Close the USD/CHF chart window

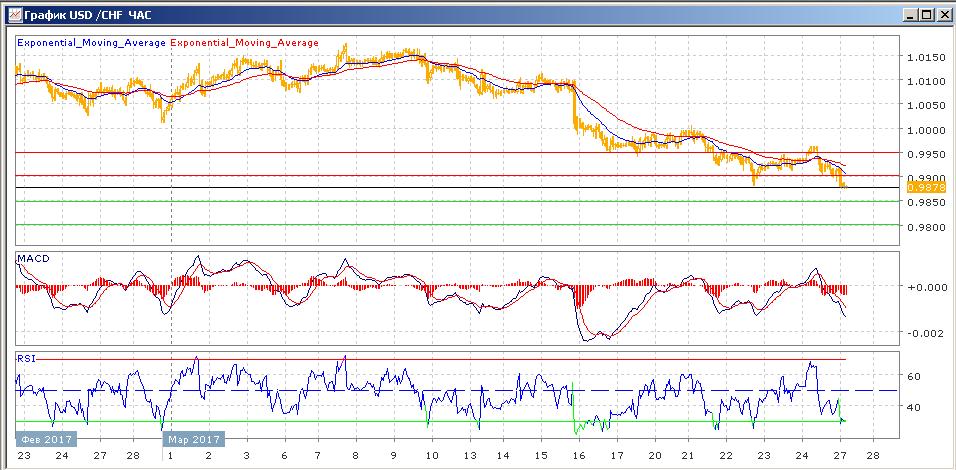943,15
